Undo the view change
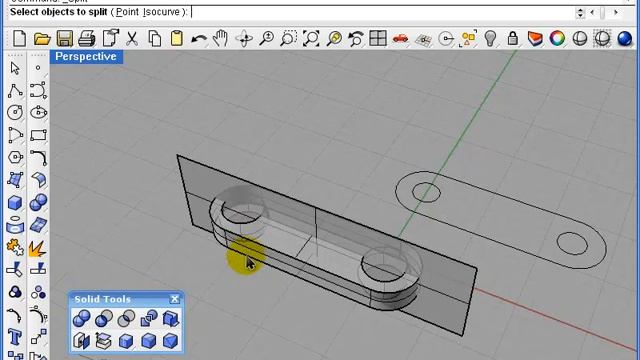640x360 pixels. (x=356, y=39)
